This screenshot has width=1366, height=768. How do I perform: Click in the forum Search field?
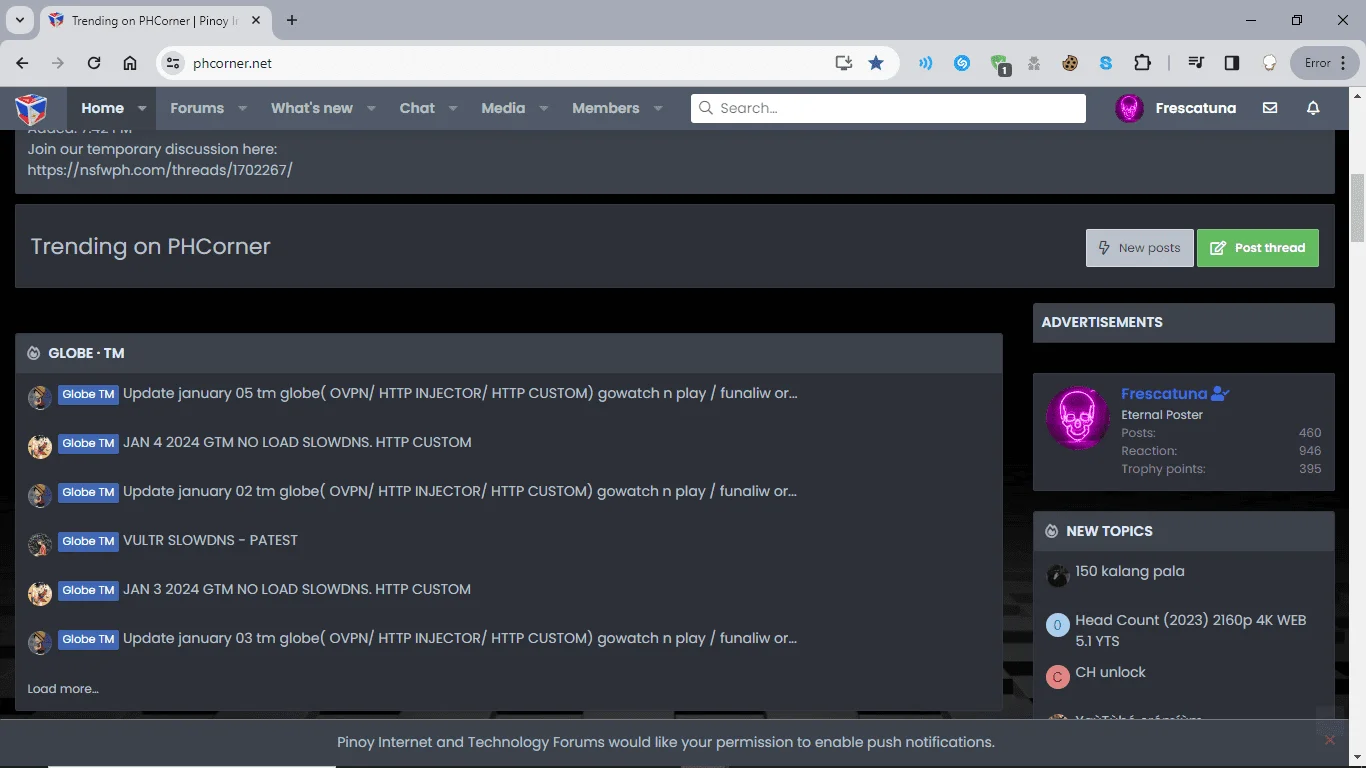[888, 108]
